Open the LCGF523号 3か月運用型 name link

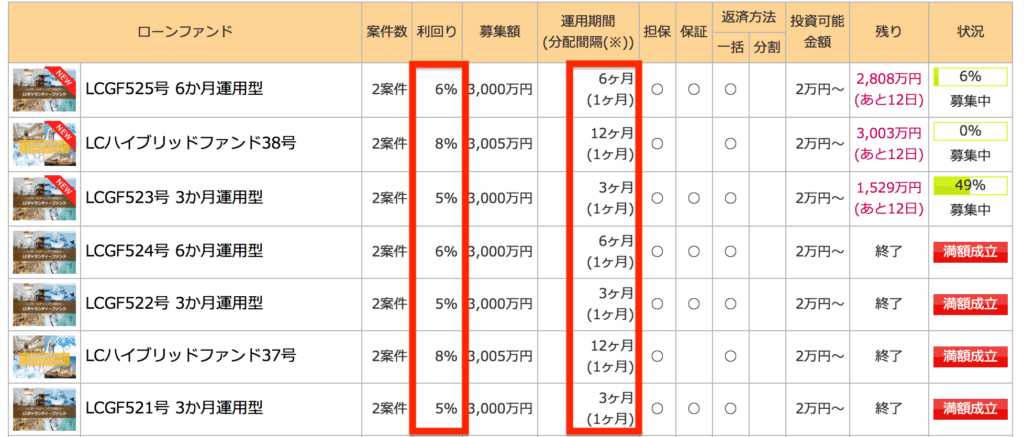[173, 198]
